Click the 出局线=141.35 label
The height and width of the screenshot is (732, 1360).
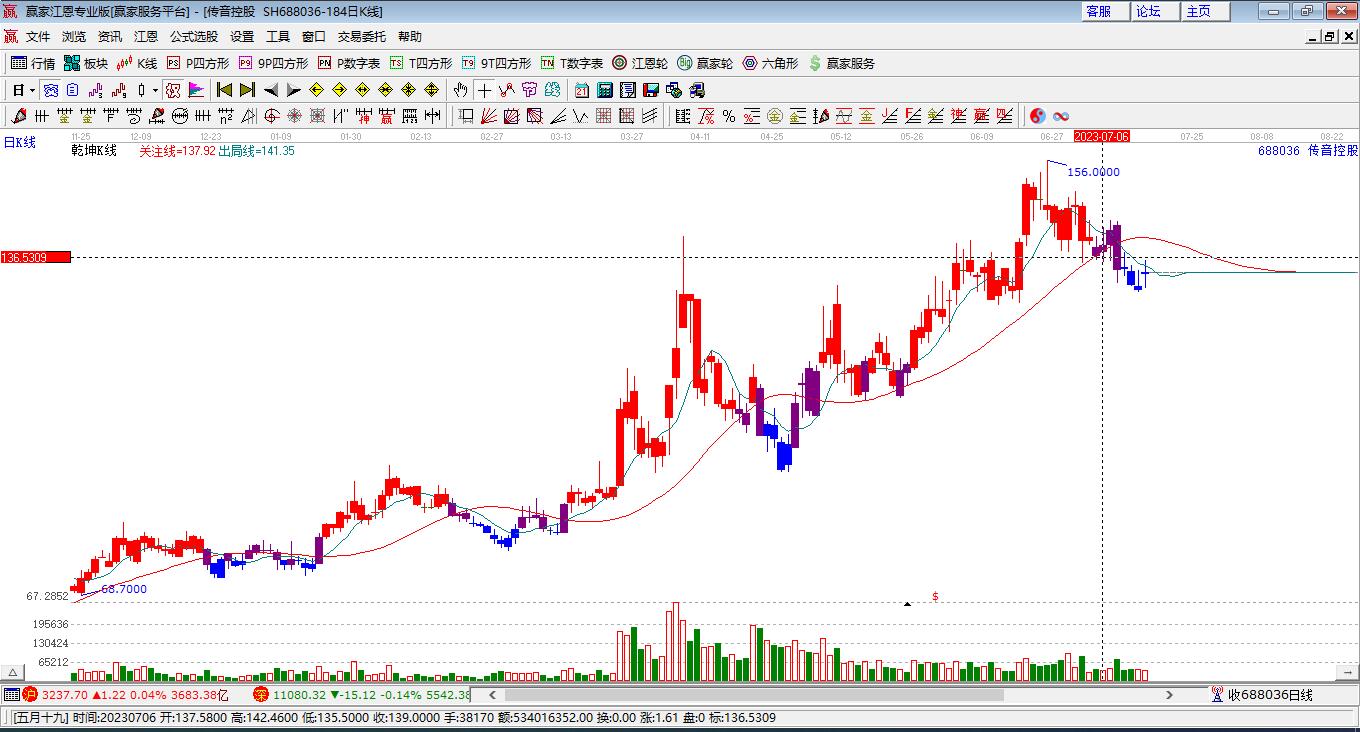coord(256,151)
